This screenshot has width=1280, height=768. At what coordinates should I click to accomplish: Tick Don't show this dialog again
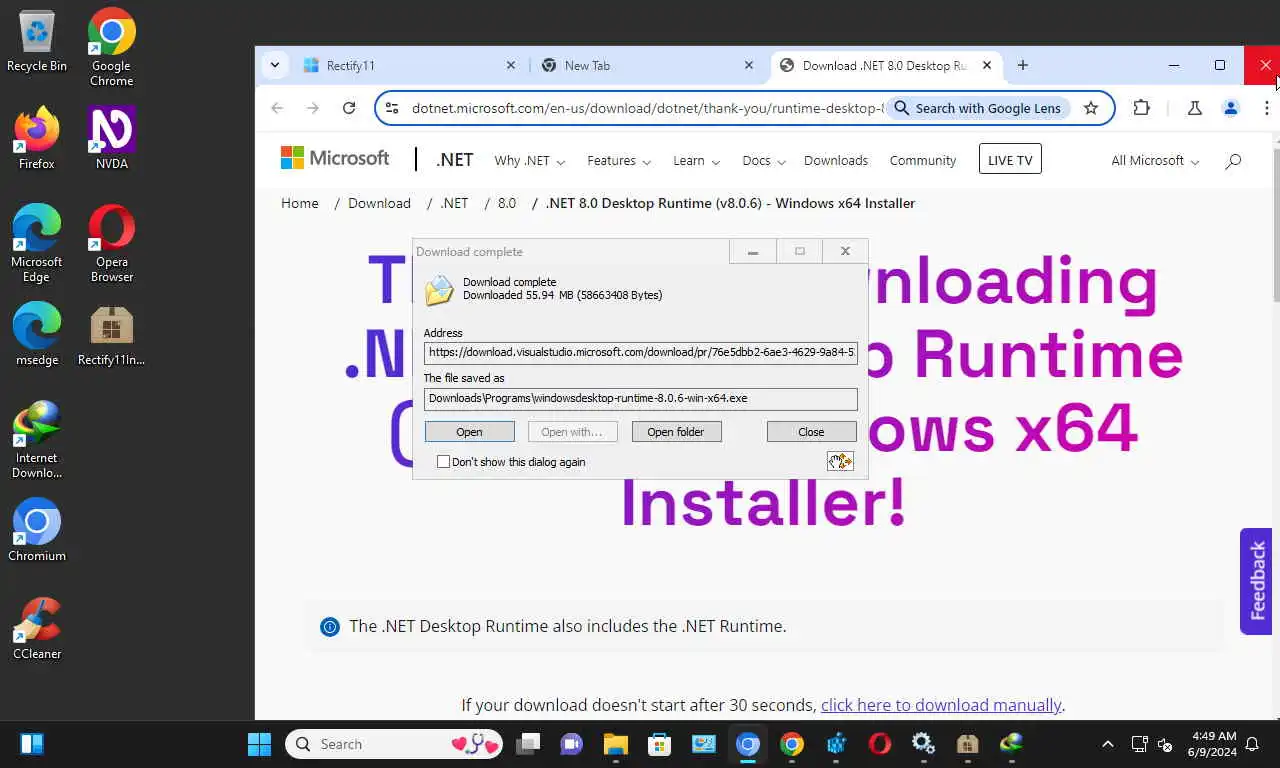point(443,462)
